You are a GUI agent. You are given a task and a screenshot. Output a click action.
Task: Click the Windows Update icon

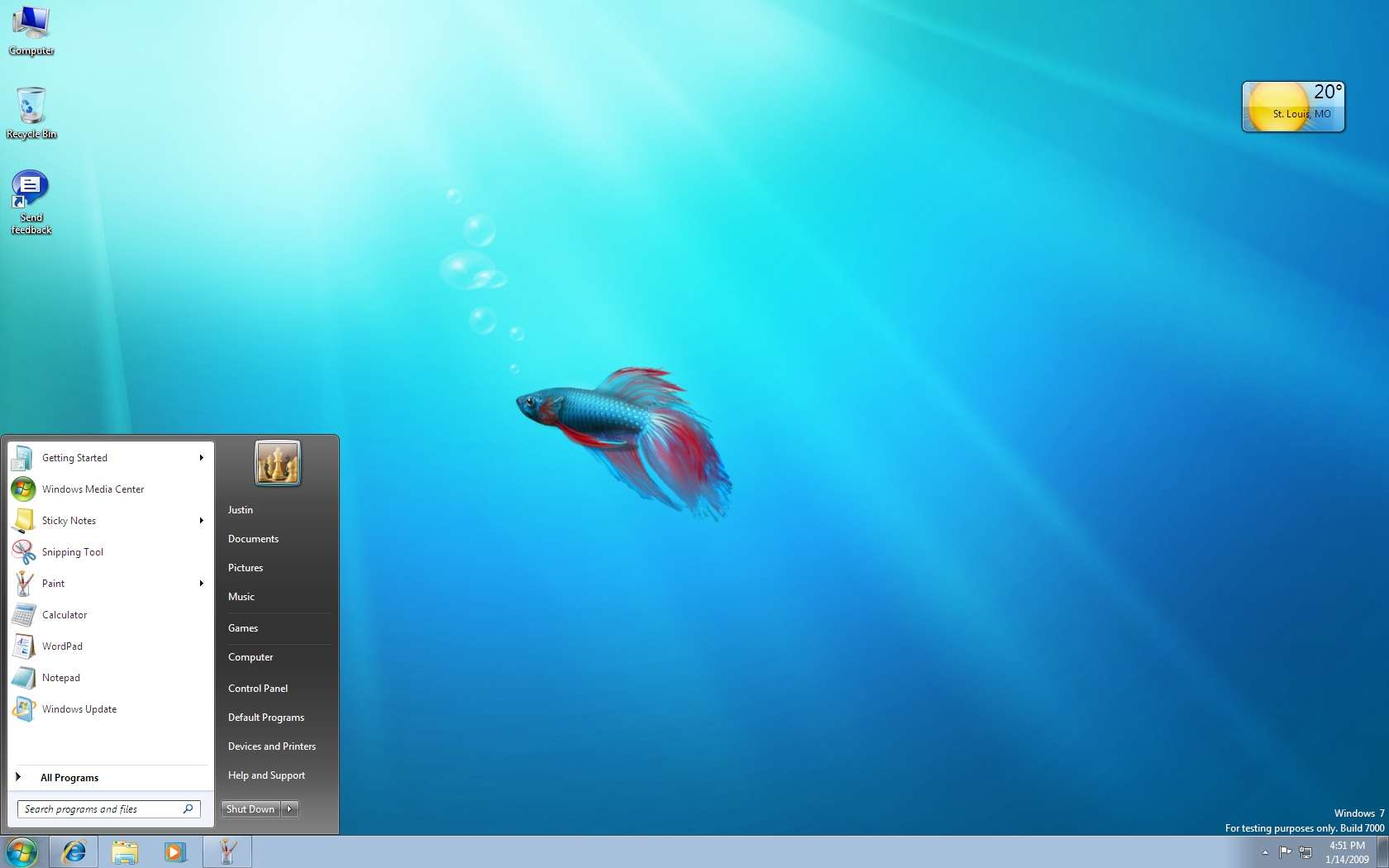[x=23, y=709]
